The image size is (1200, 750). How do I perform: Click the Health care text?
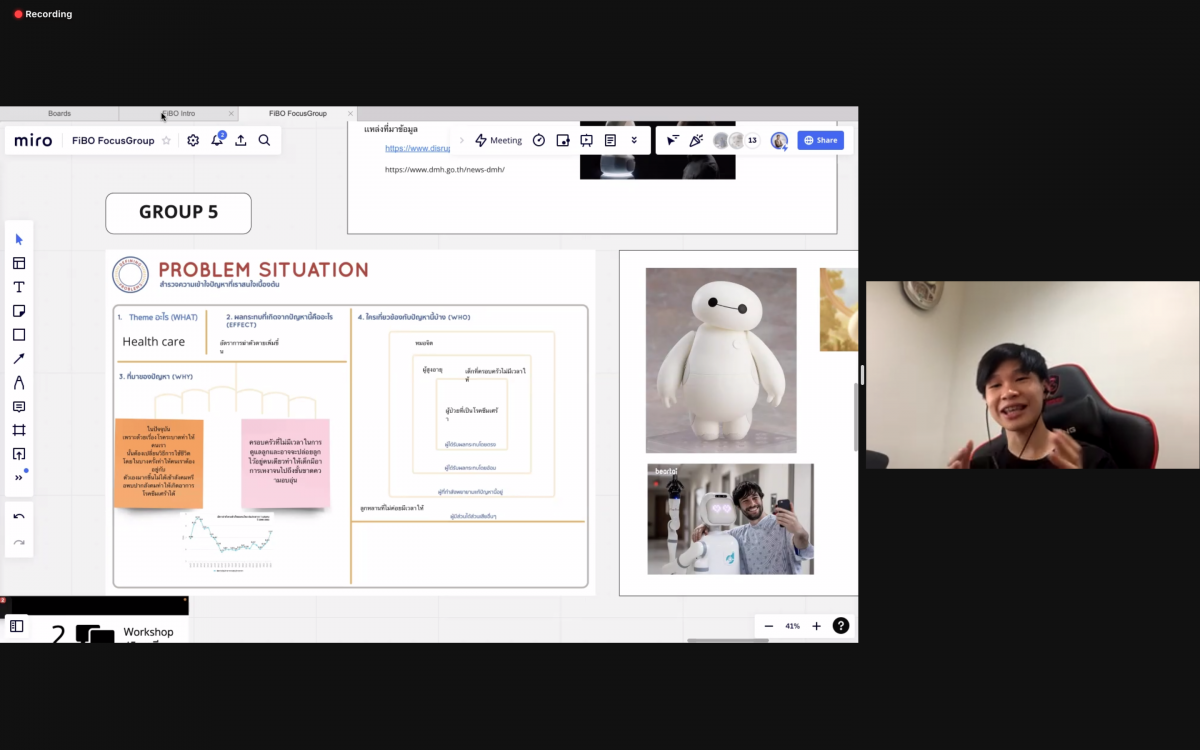(x=153, y=342)
